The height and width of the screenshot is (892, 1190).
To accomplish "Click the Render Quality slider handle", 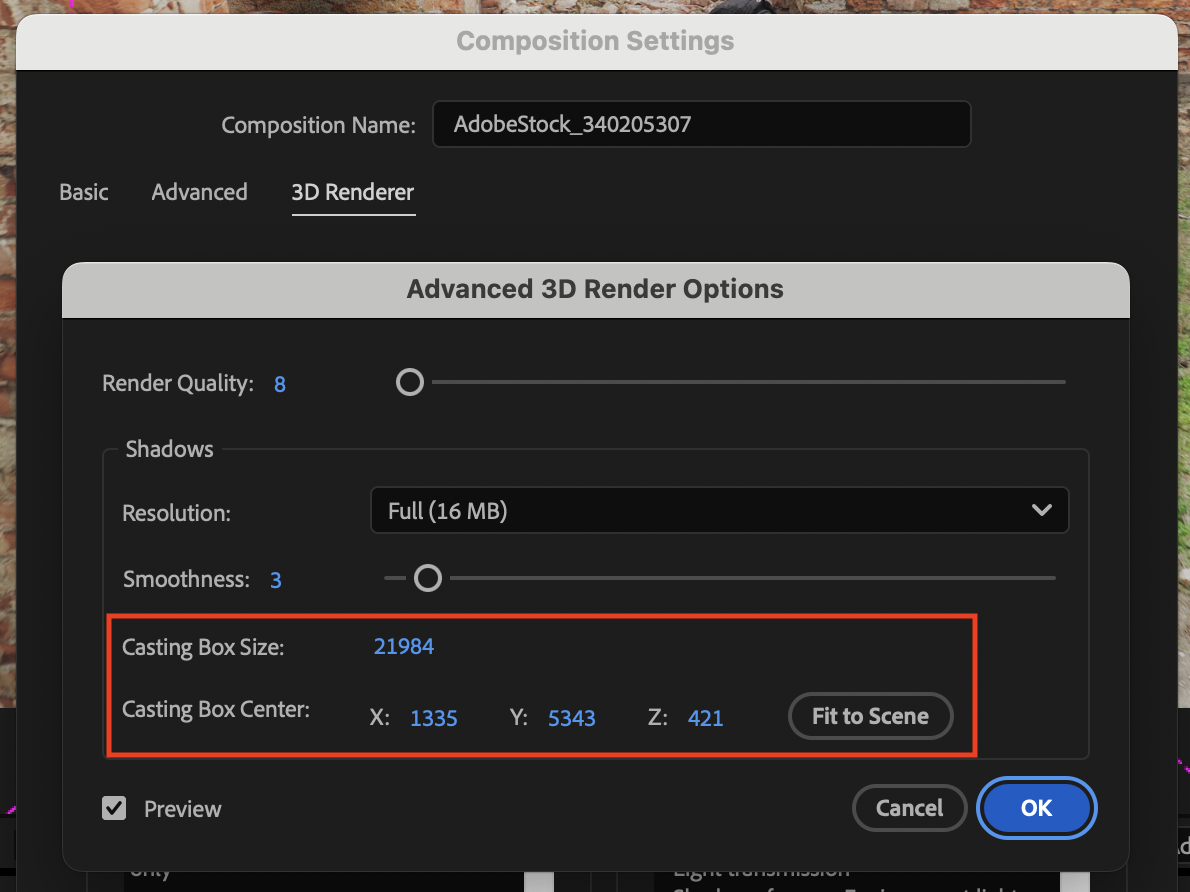I will click(410, 382).
